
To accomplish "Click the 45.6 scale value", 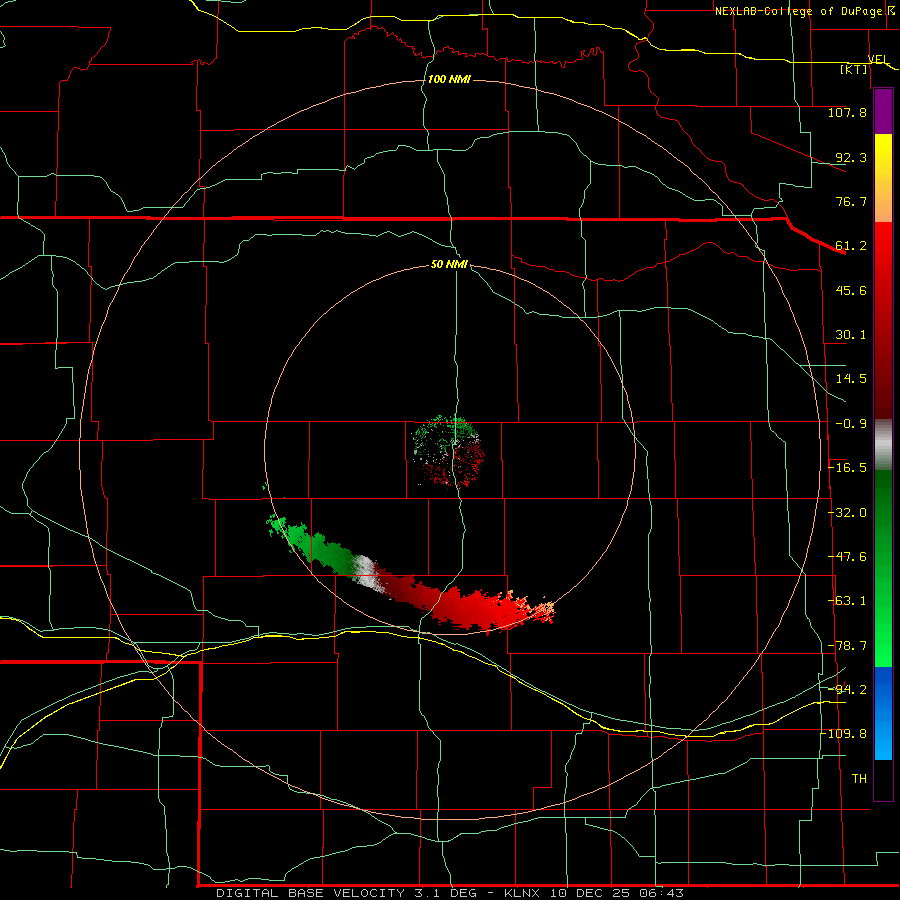I will coord(851,290).
